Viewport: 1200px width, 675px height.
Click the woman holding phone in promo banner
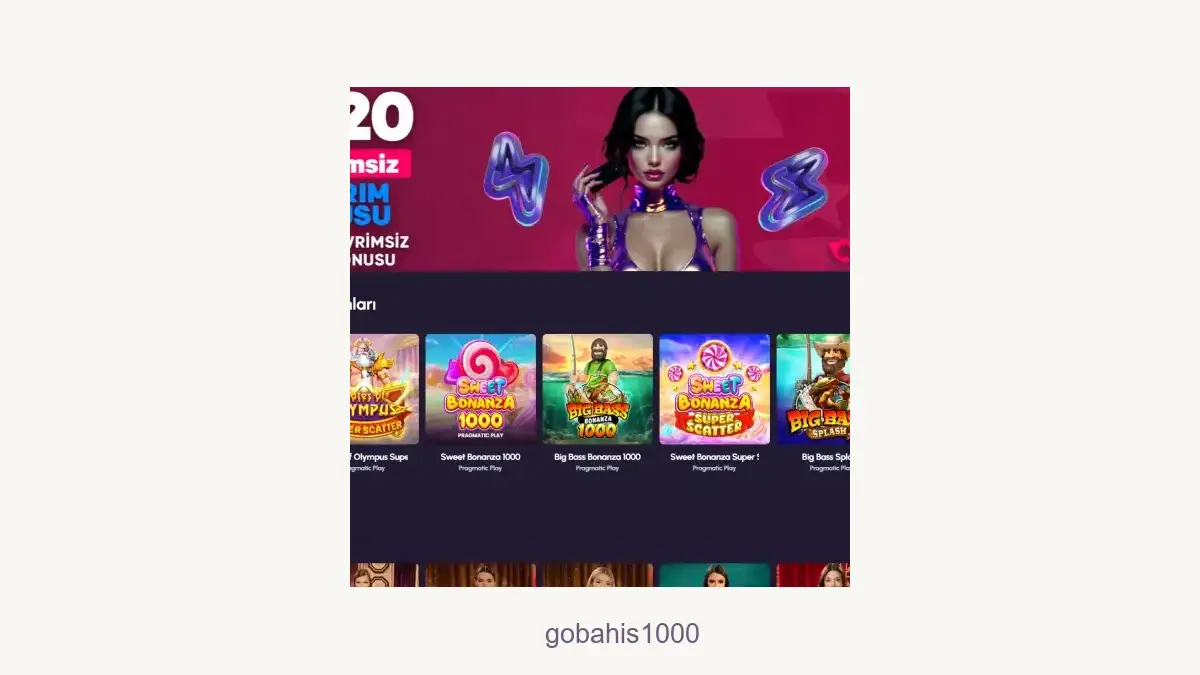pyautogui.click(x=655, y=180)
